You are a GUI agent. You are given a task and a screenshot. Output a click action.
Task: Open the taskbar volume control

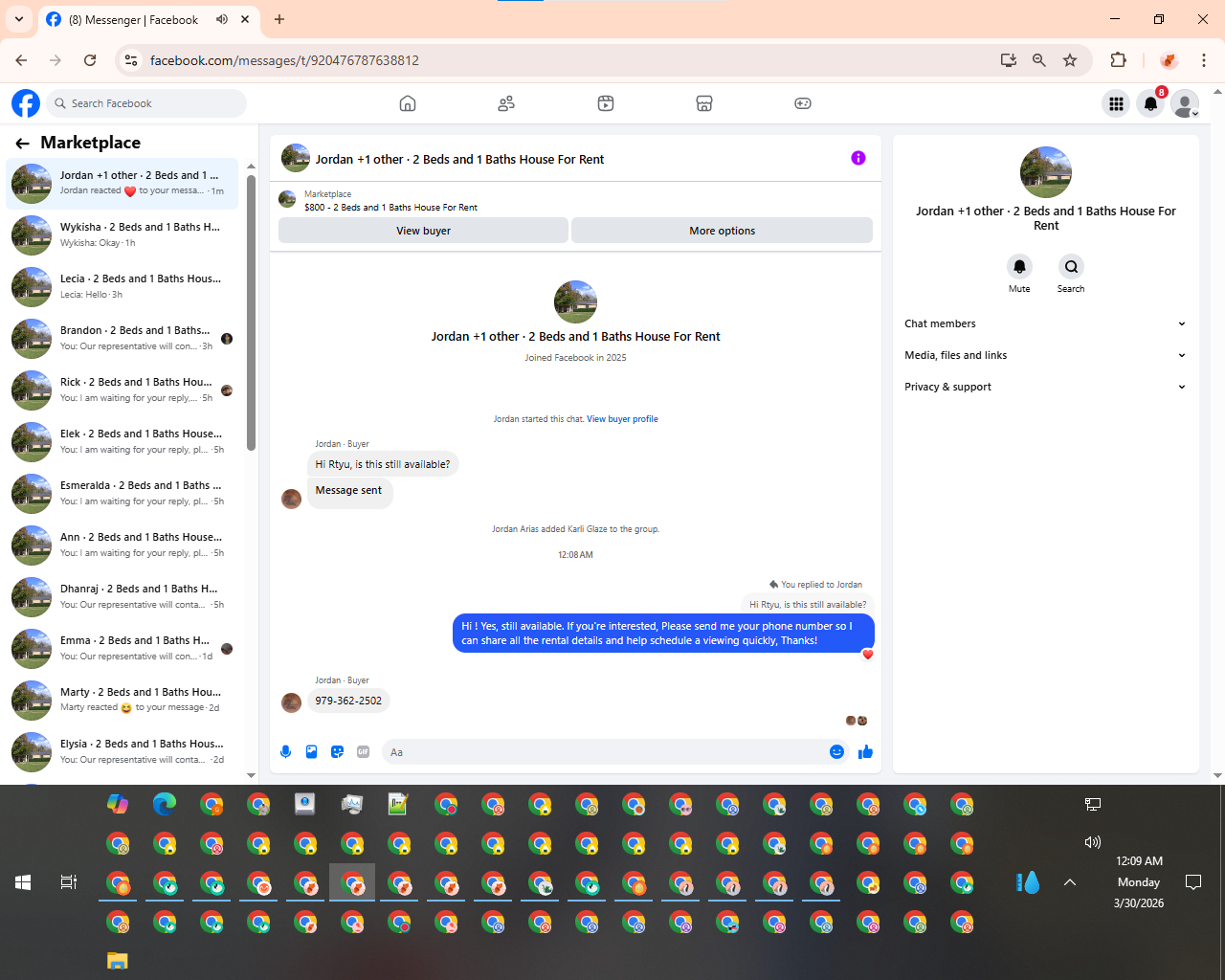(1093, 842)
